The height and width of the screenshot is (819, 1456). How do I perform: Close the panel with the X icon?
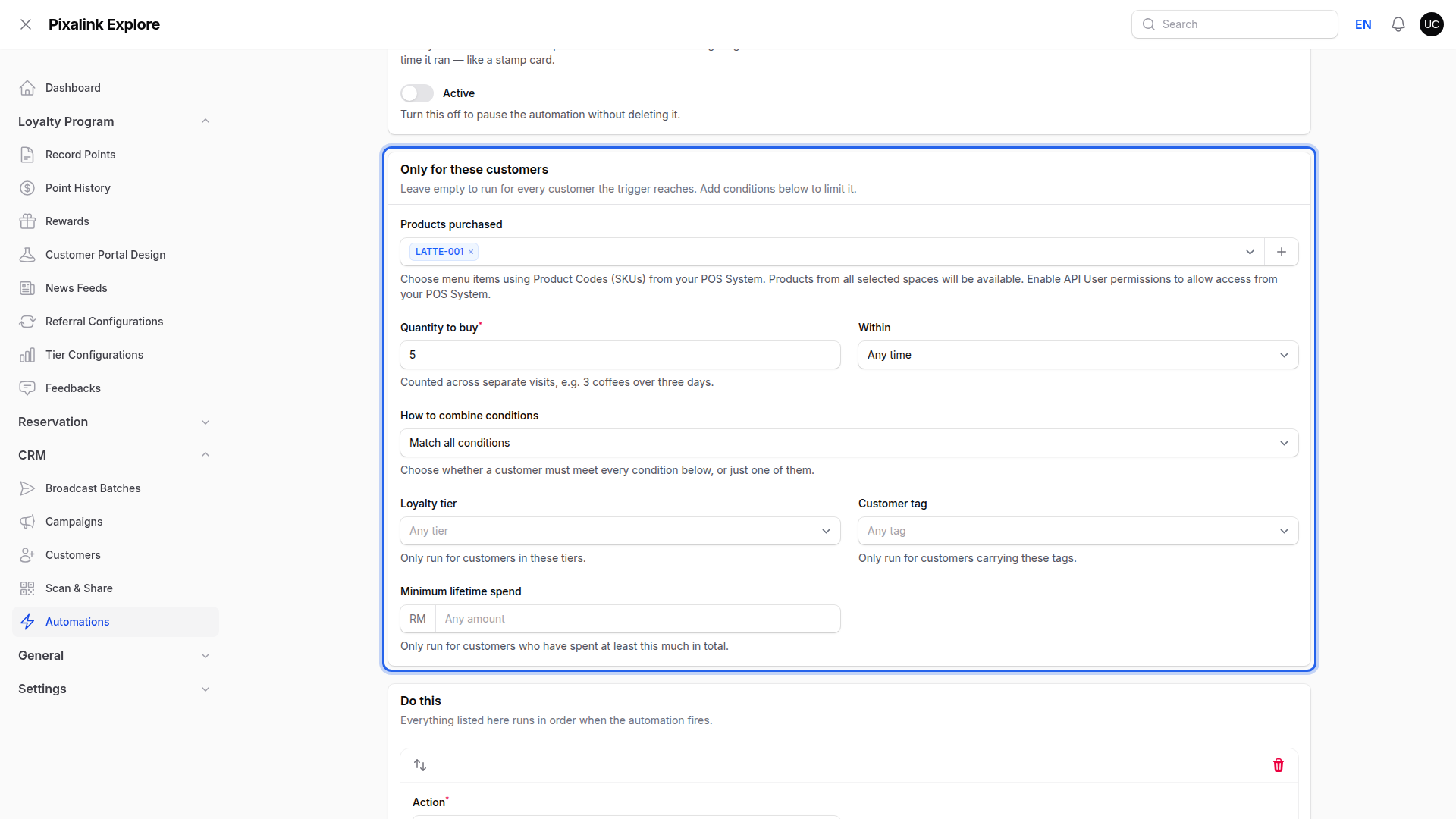tap(26, 24)
